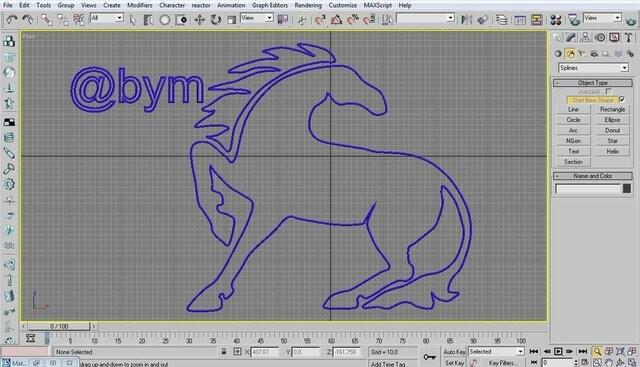Select the Move tool in toolbar

200,20
